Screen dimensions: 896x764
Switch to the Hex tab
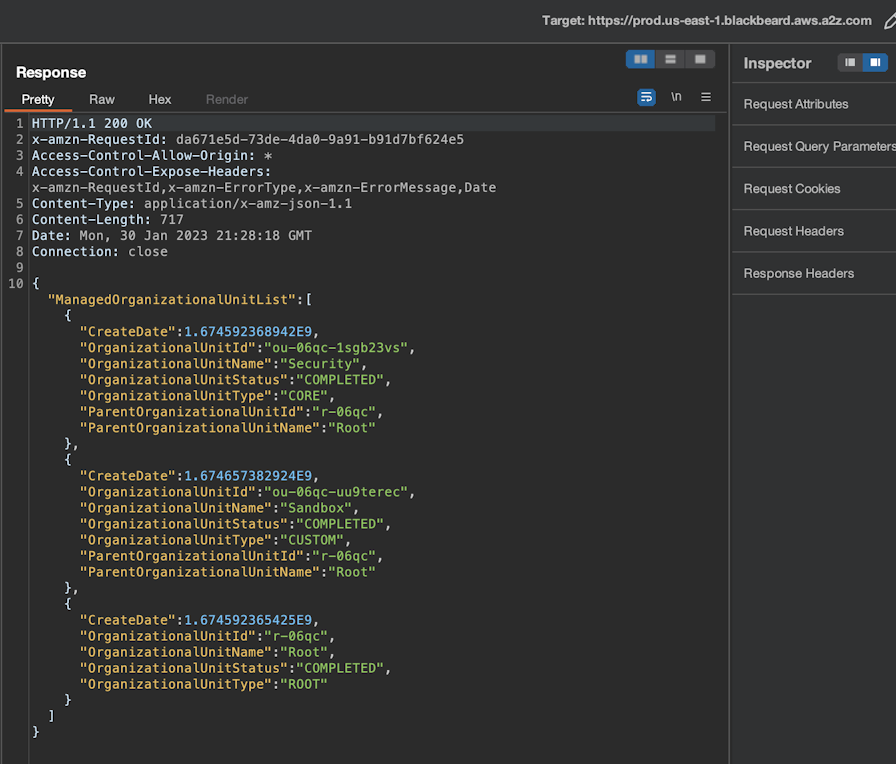(x=159, y=99)
